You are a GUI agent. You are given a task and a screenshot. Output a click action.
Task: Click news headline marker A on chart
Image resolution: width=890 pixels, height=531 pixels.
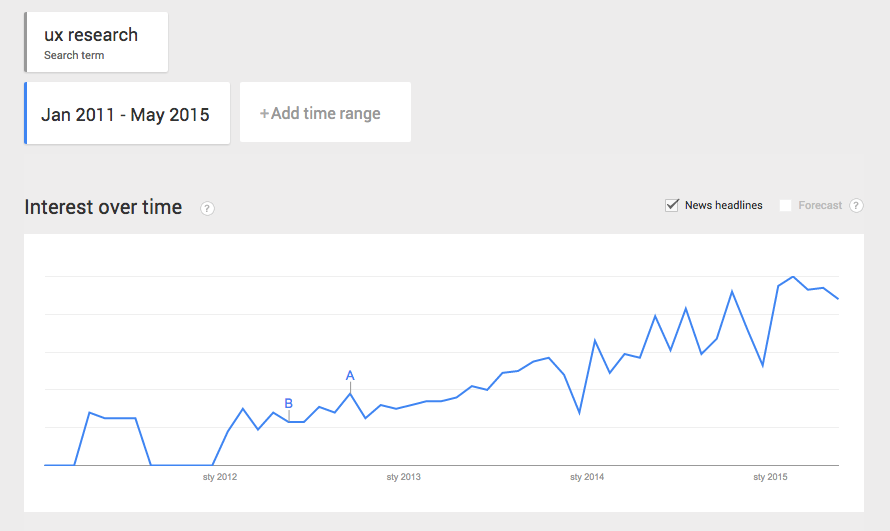tap(350, 376)
